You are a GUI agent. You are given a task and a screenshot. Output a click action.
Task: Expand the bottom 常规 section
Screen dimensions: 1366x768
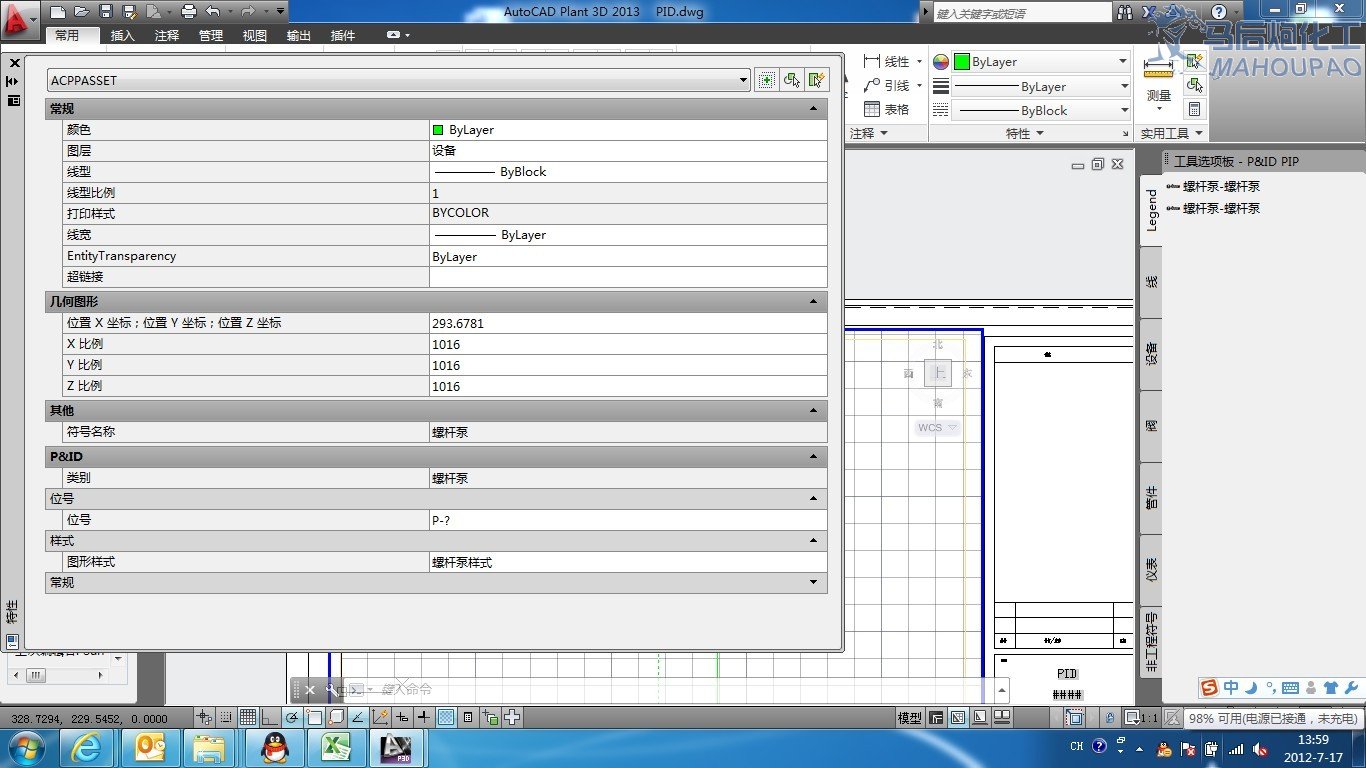coord(813,582)
